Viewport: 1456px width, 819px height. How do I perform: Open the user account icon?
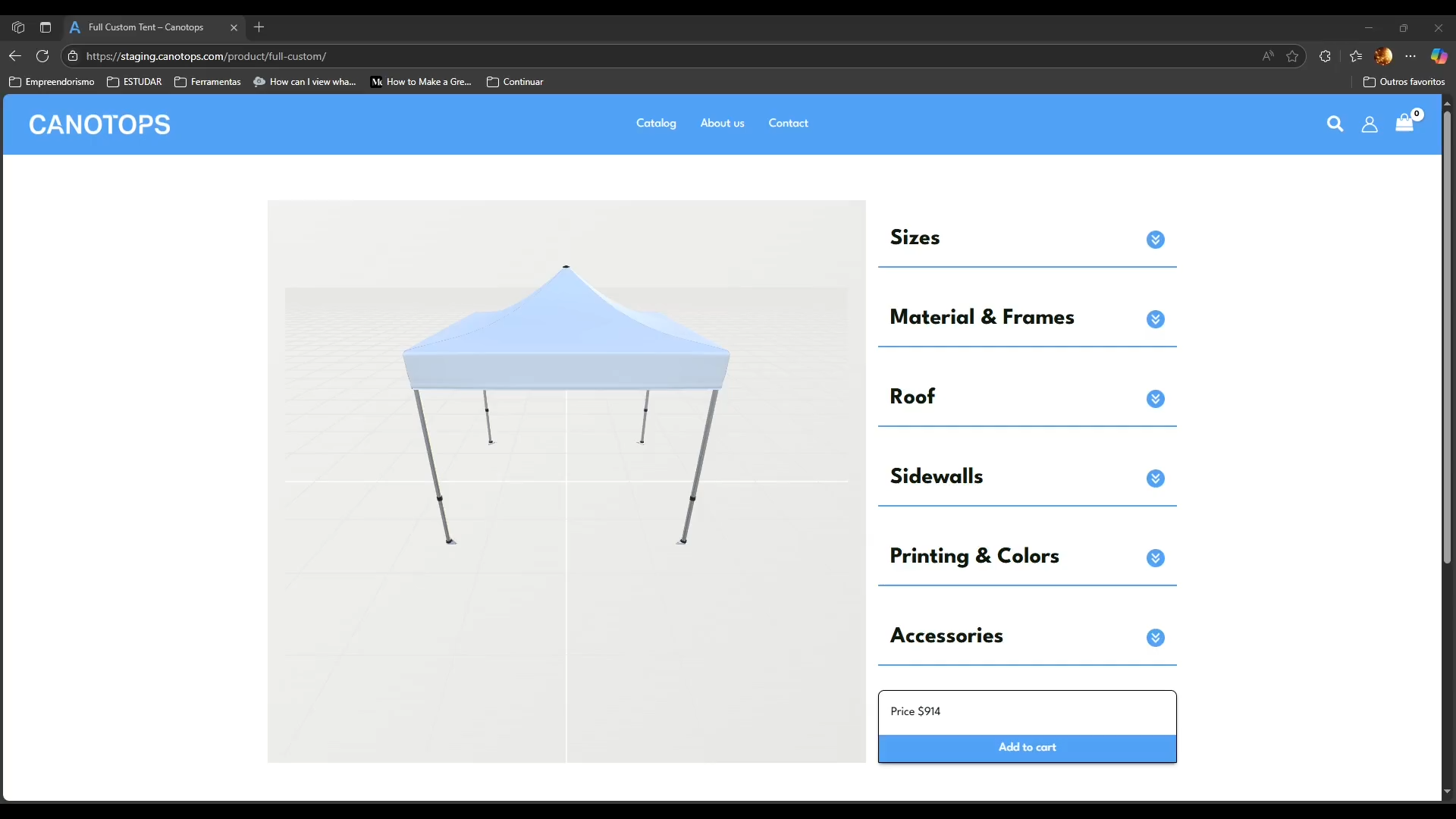(1370, 124)
